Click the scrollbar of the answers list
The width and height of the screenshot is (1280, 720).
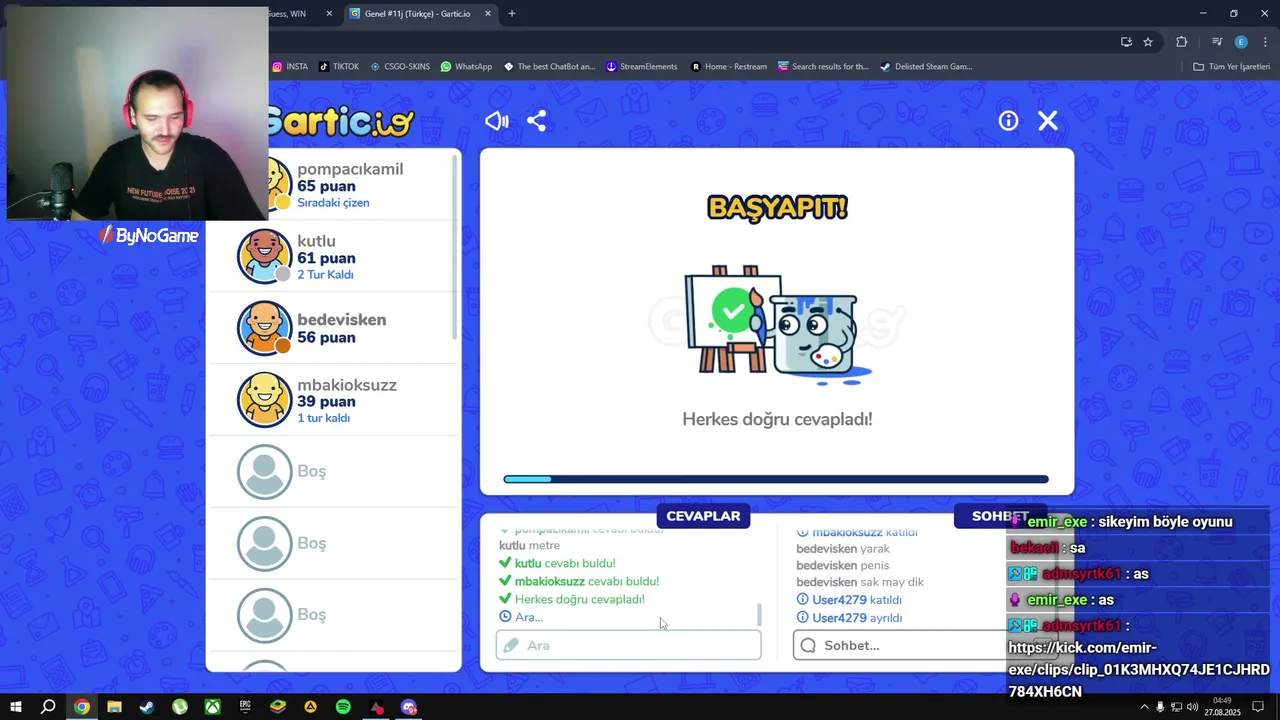pos(759,615)
